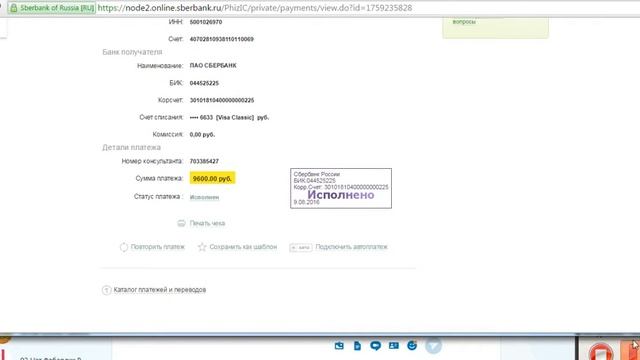Click the ПАО СБЕРБАНК bank name
640x360 pixels.
pyautogui.click(x=213, y=65)
